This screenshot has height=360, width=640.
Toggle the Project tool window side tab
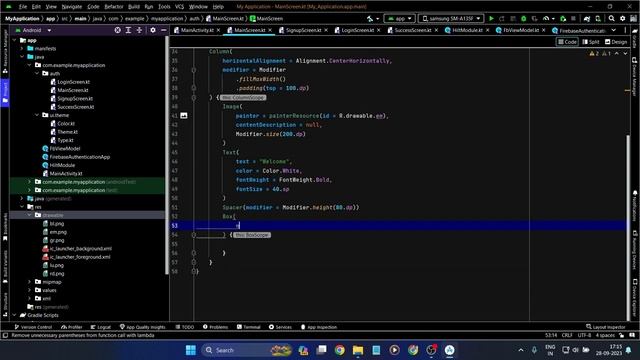click(x=5, y=93)
